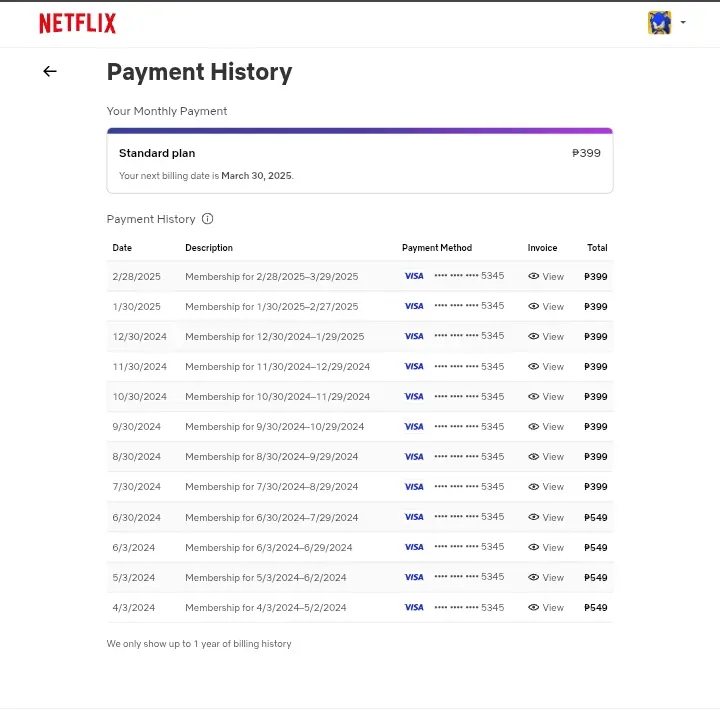View invoice for 2/28/2025 payment

[546, 276]
